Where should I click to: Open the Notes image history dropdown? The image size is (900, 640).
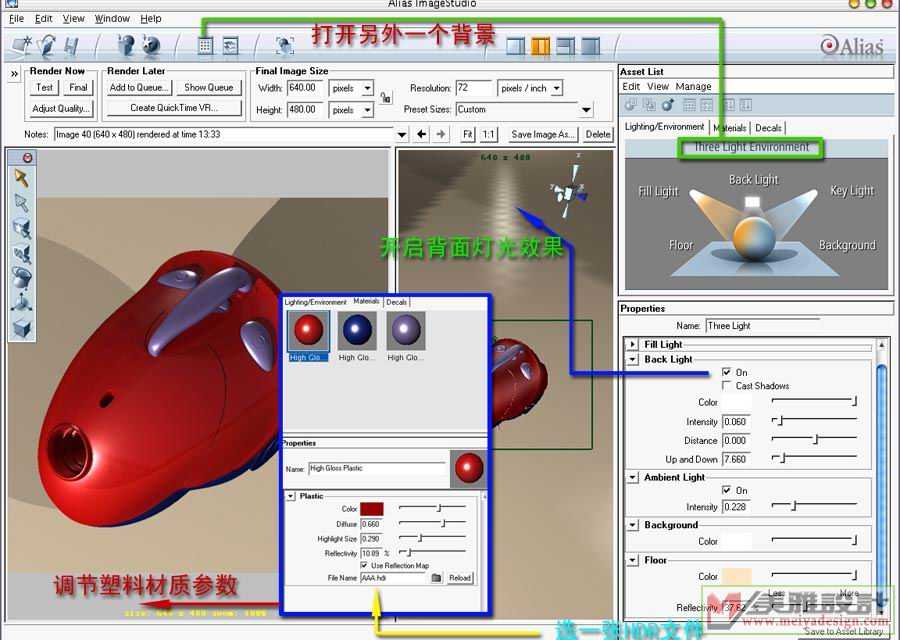tap(402, 135)
